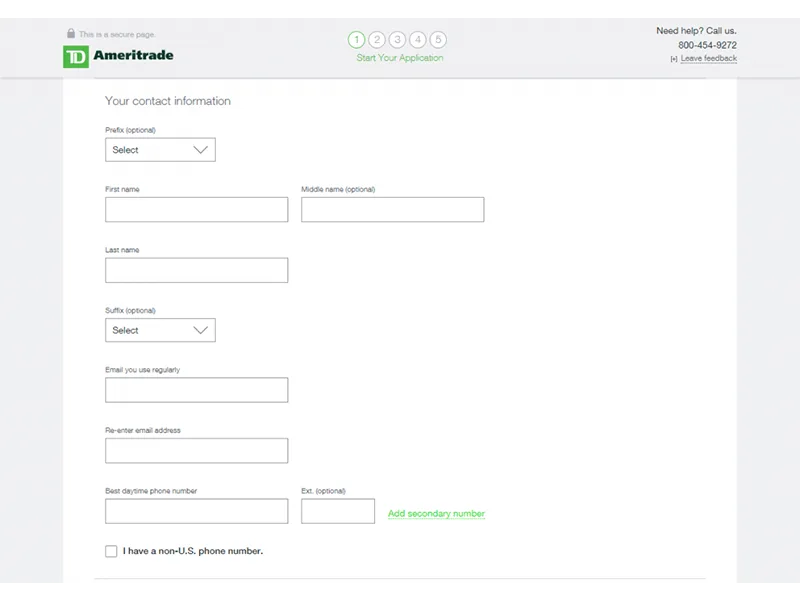
Task: Enable the non-U.S. phone number checkbox
Action: [x=110, y=550]
